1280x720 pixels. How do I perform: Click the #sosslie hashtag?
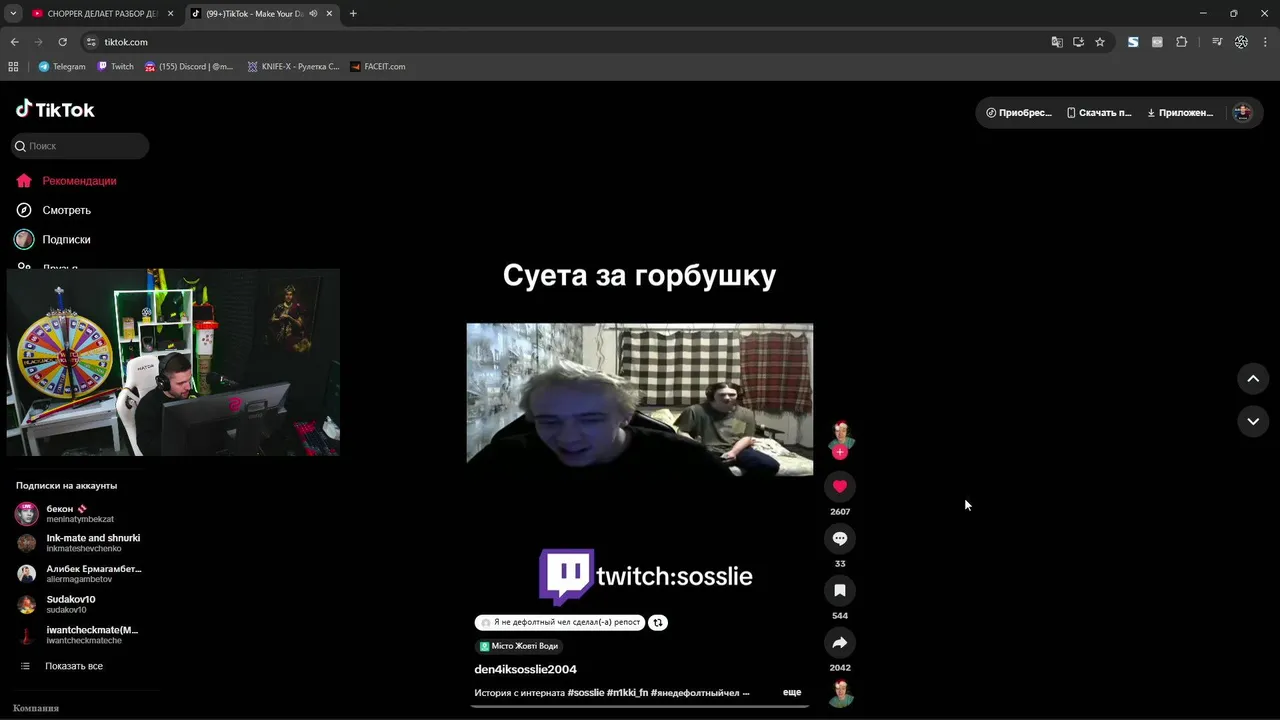click(x=586, y=692)
